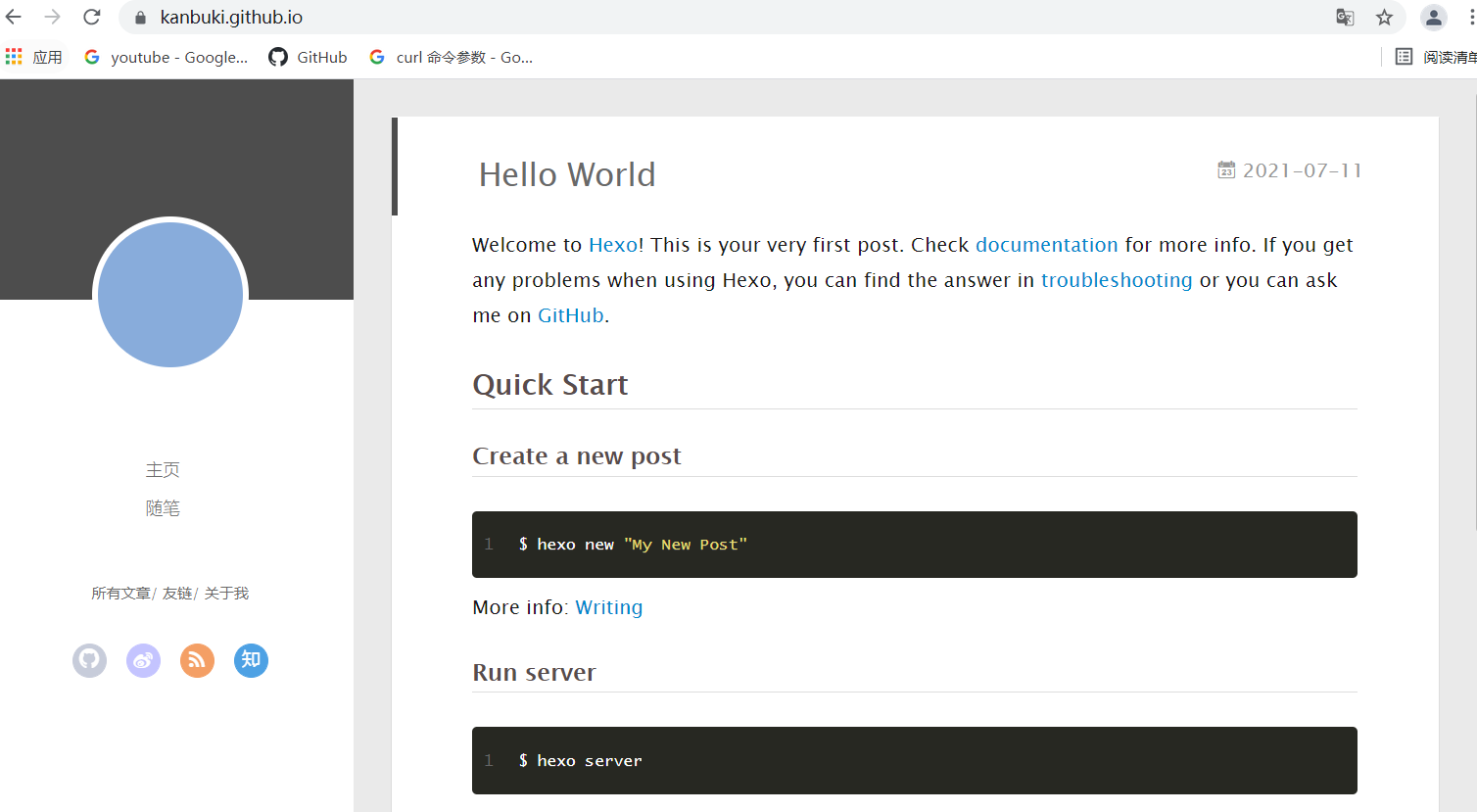
Task: Open the Zhihu 知 social icon
Action: [x=251, y=660]
